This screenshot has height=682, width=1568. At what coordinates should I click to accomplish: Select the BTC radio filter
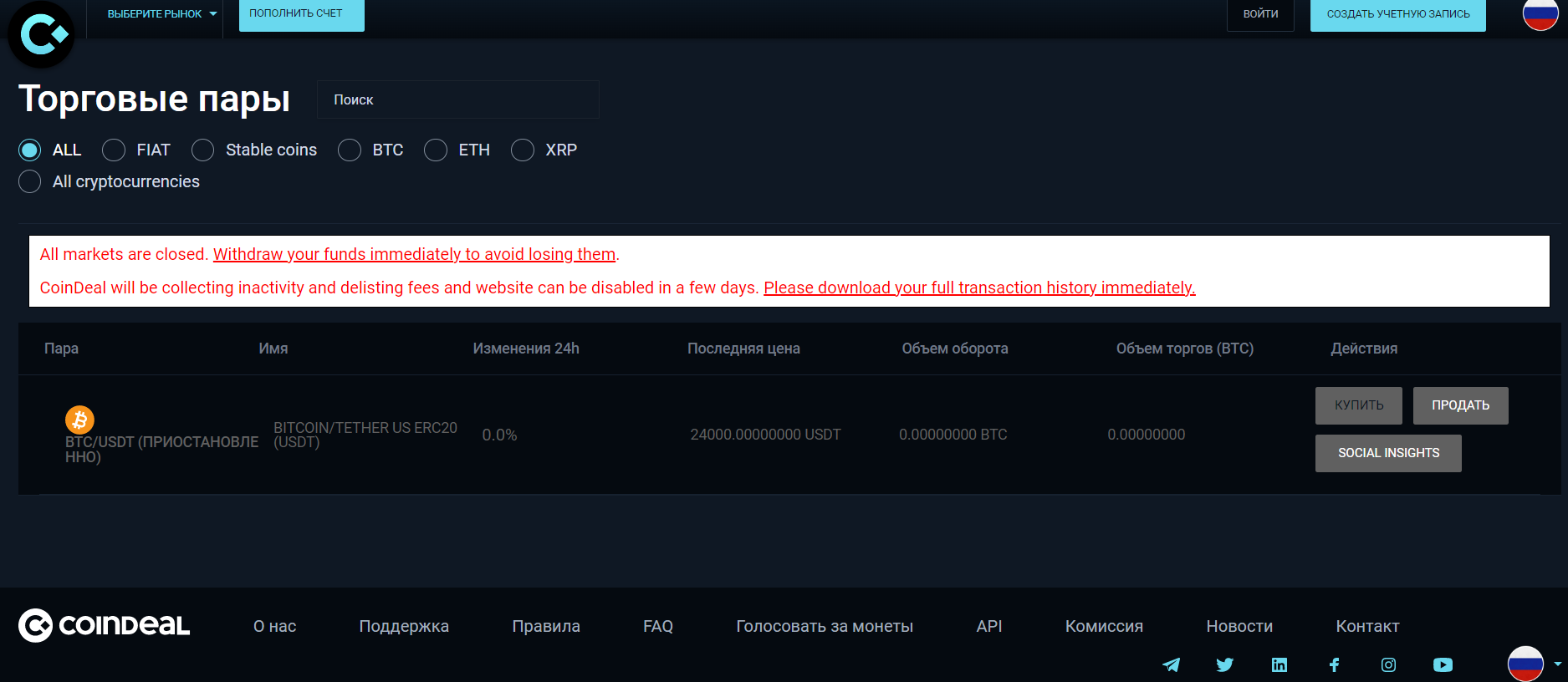pos(350,150)
